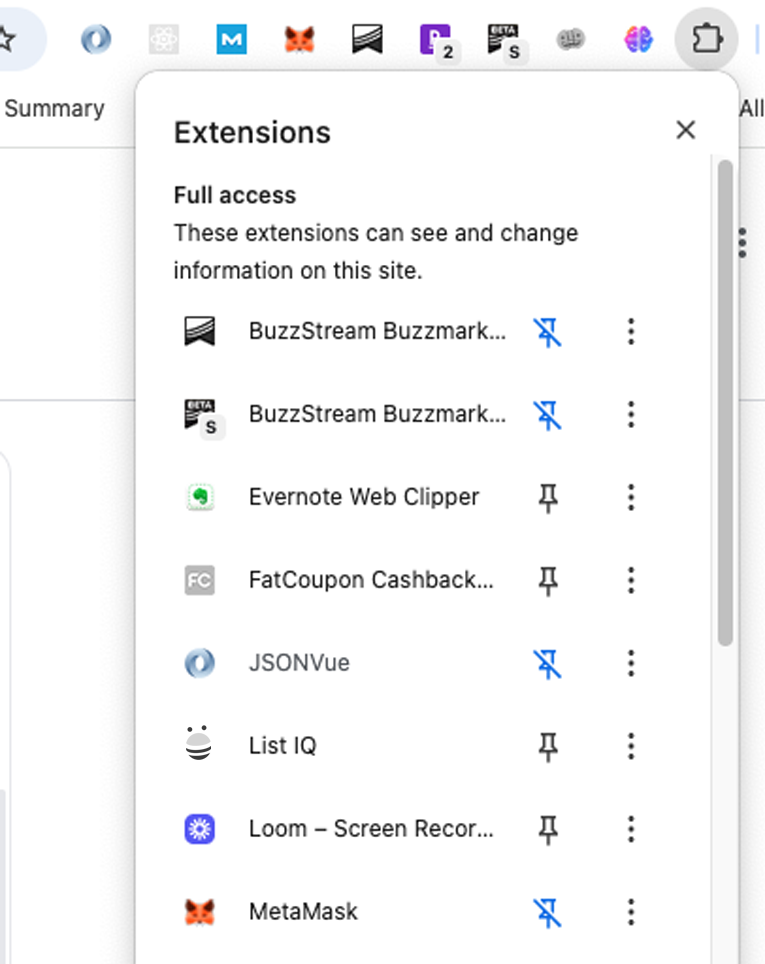The image size is (765, 964).
Task: Click the List IQ bee icon
Action: [199, 743]
